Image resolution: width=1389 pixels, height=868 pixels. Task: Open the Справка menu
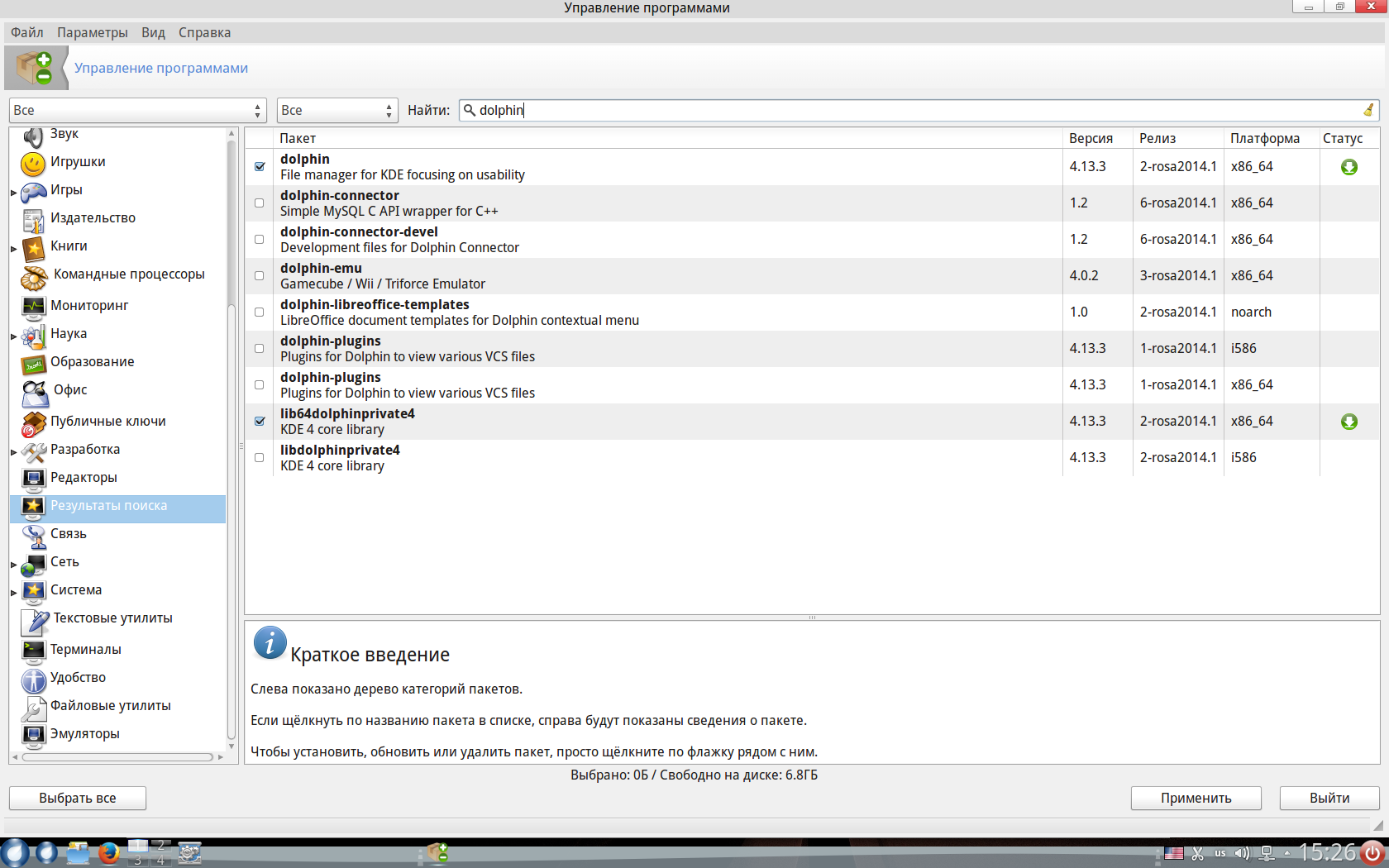tap(204, 32)
